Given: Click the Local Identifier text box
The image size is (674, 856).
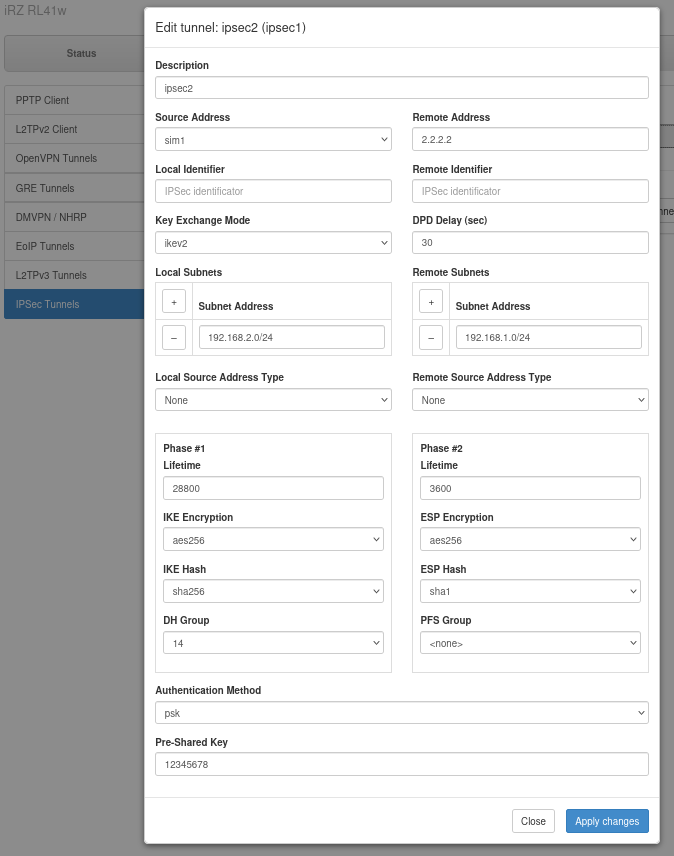Looking at the screenshot, I should pyautogui.click(x=273, y=191).
